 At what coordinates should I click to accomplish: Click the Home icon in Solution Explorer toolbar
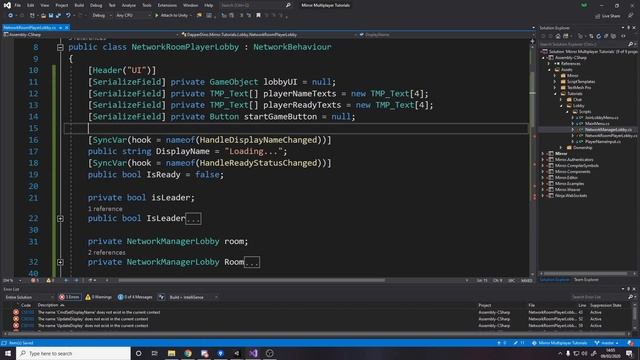(558, 36)
